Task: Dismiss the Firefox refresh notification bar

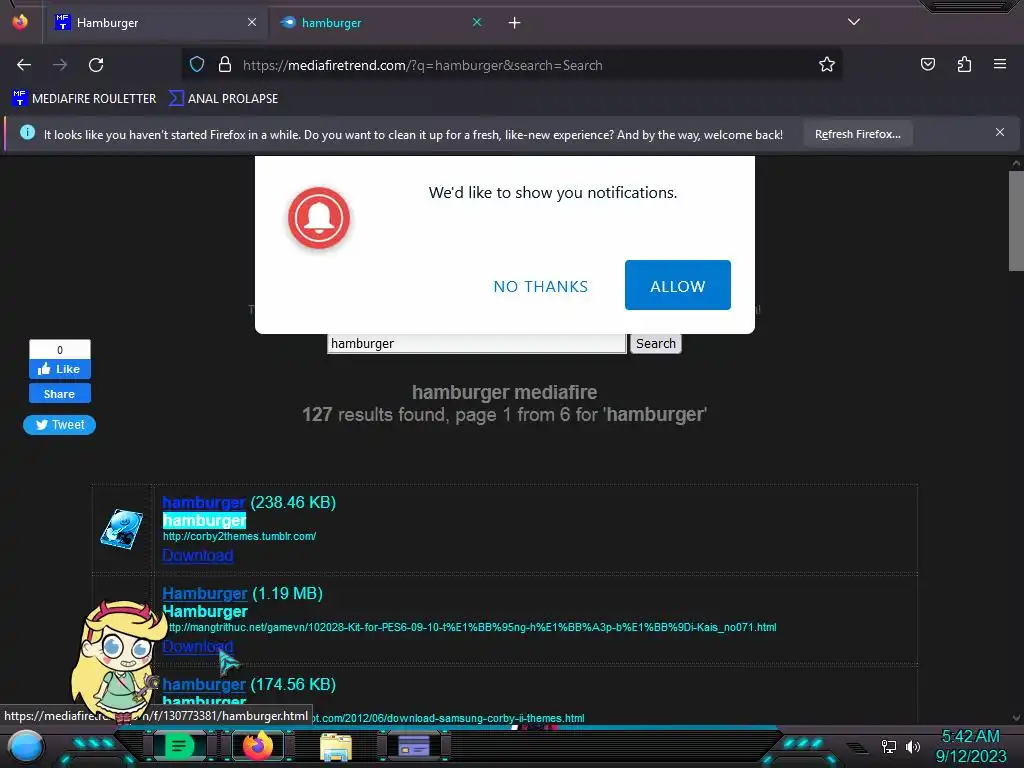Action: (x=999, y=133)
